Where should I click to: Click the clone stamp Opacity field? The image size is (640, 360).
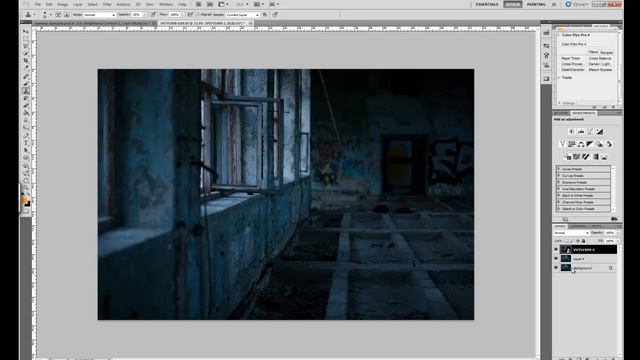pyautogui.click(x=137, y=15)
